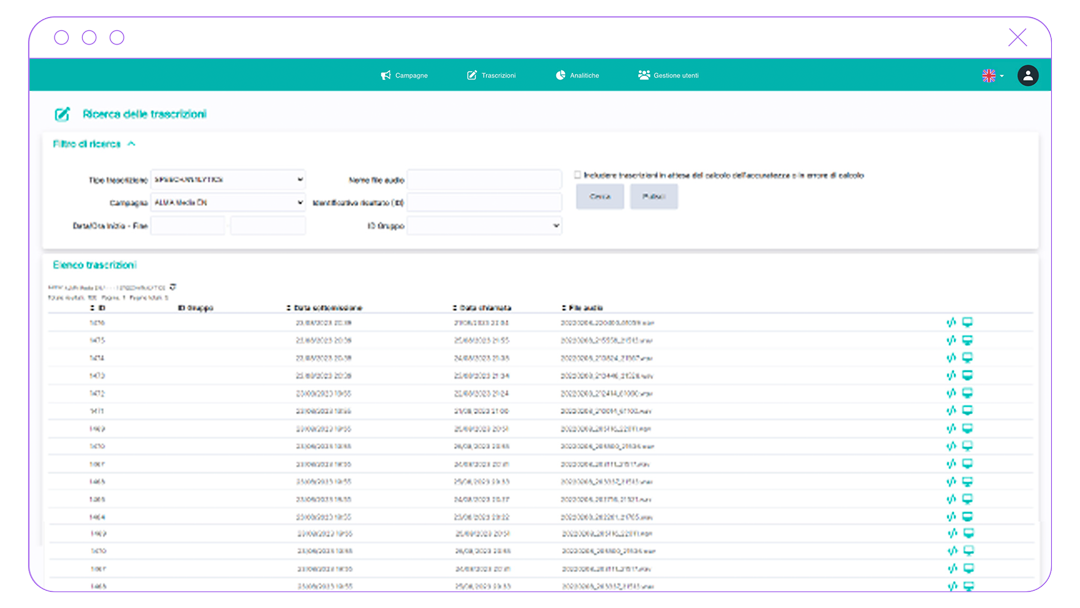Click the Nome file audio input field
Screen dimensions: 1080x608
[484, 180]
